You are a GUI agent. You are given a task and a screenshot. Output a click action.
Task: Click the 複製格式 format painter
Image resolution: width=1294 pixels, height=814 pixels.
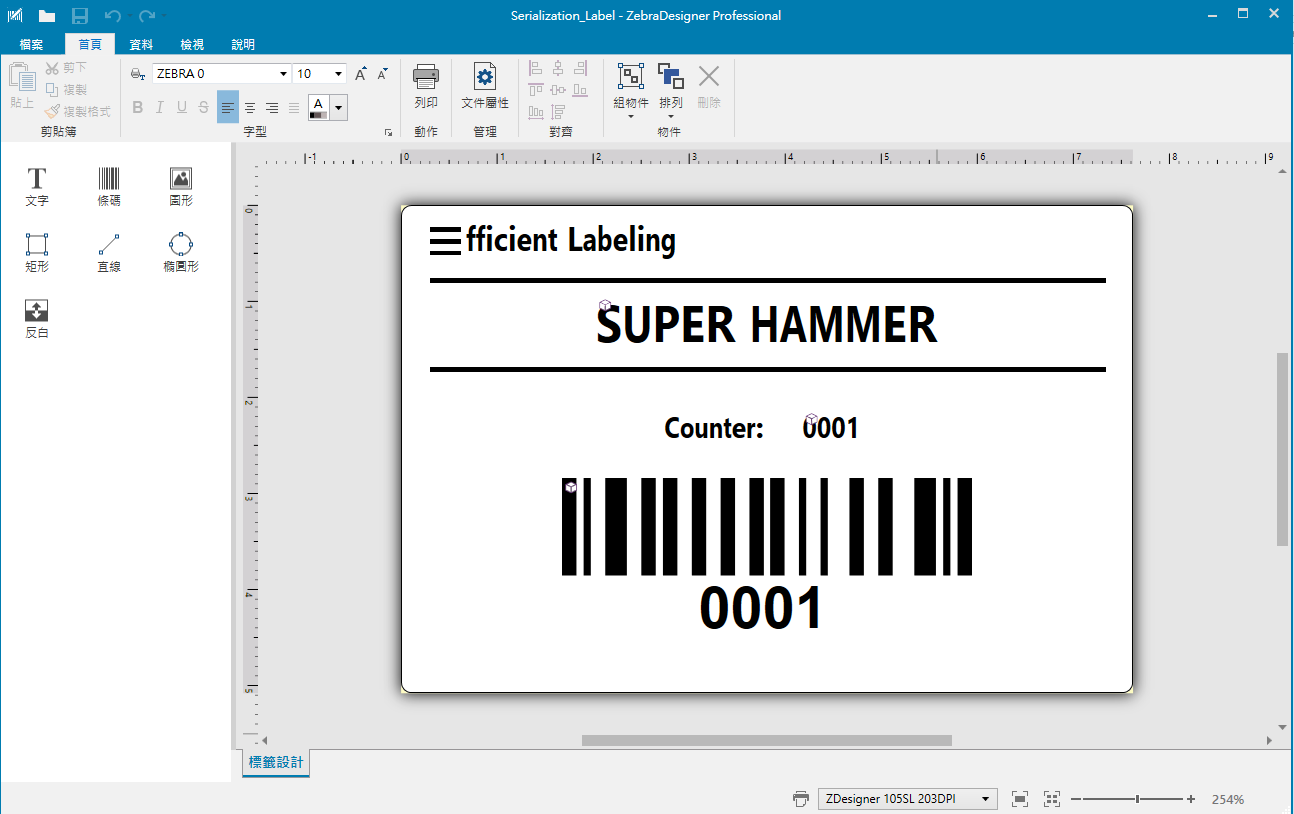click(77, 111)
